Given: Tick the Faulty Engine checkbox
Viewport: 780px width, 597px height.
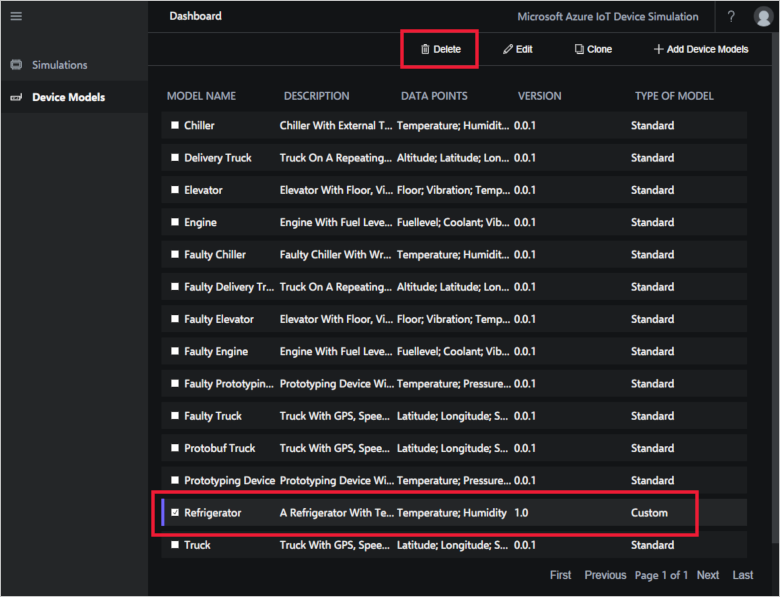Looking at the screenshot, I should click(175, 351).
